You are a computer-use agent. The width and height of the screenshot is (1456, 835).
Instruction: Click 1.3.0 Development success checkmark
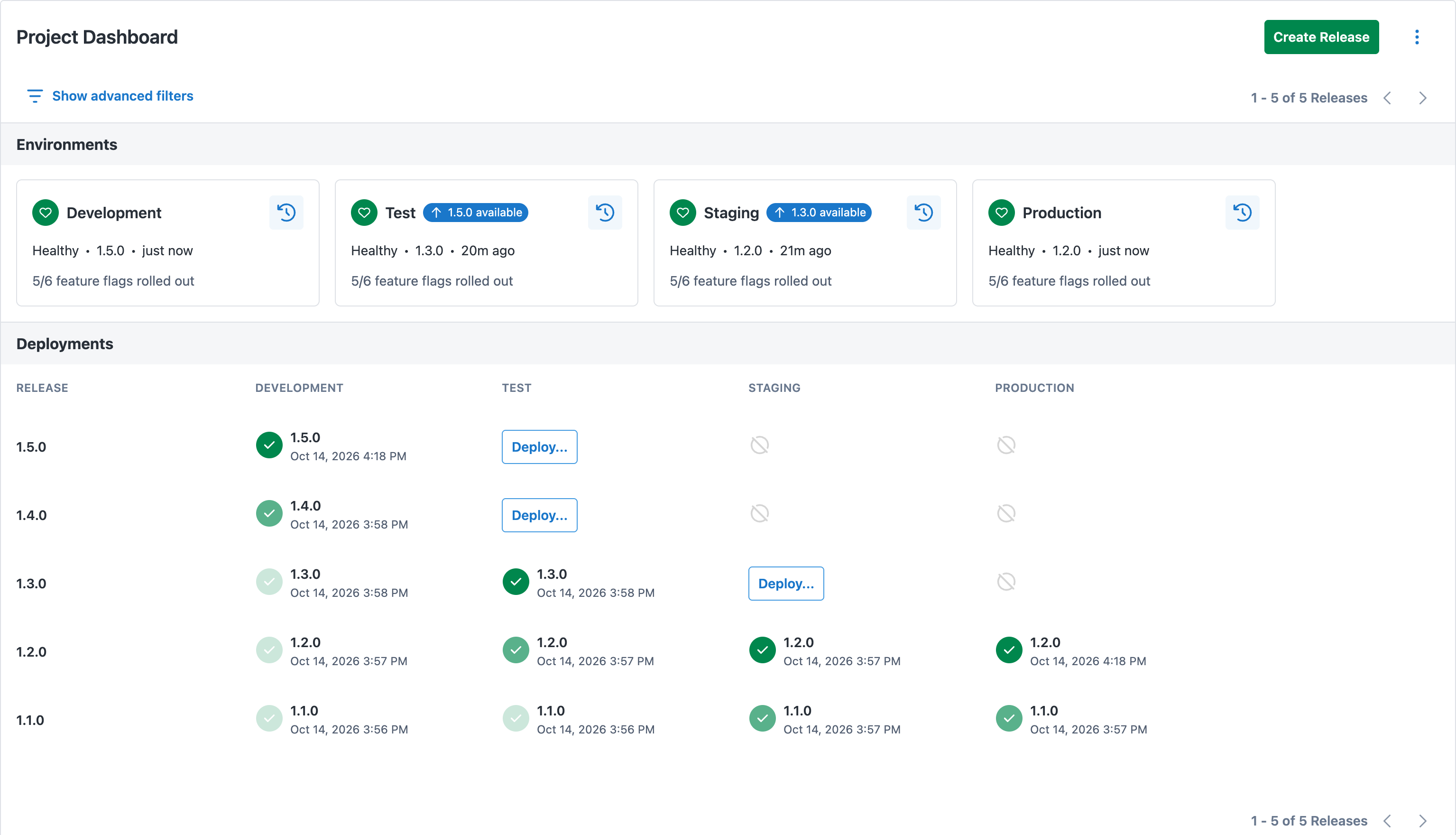click(x=269, y=582)
